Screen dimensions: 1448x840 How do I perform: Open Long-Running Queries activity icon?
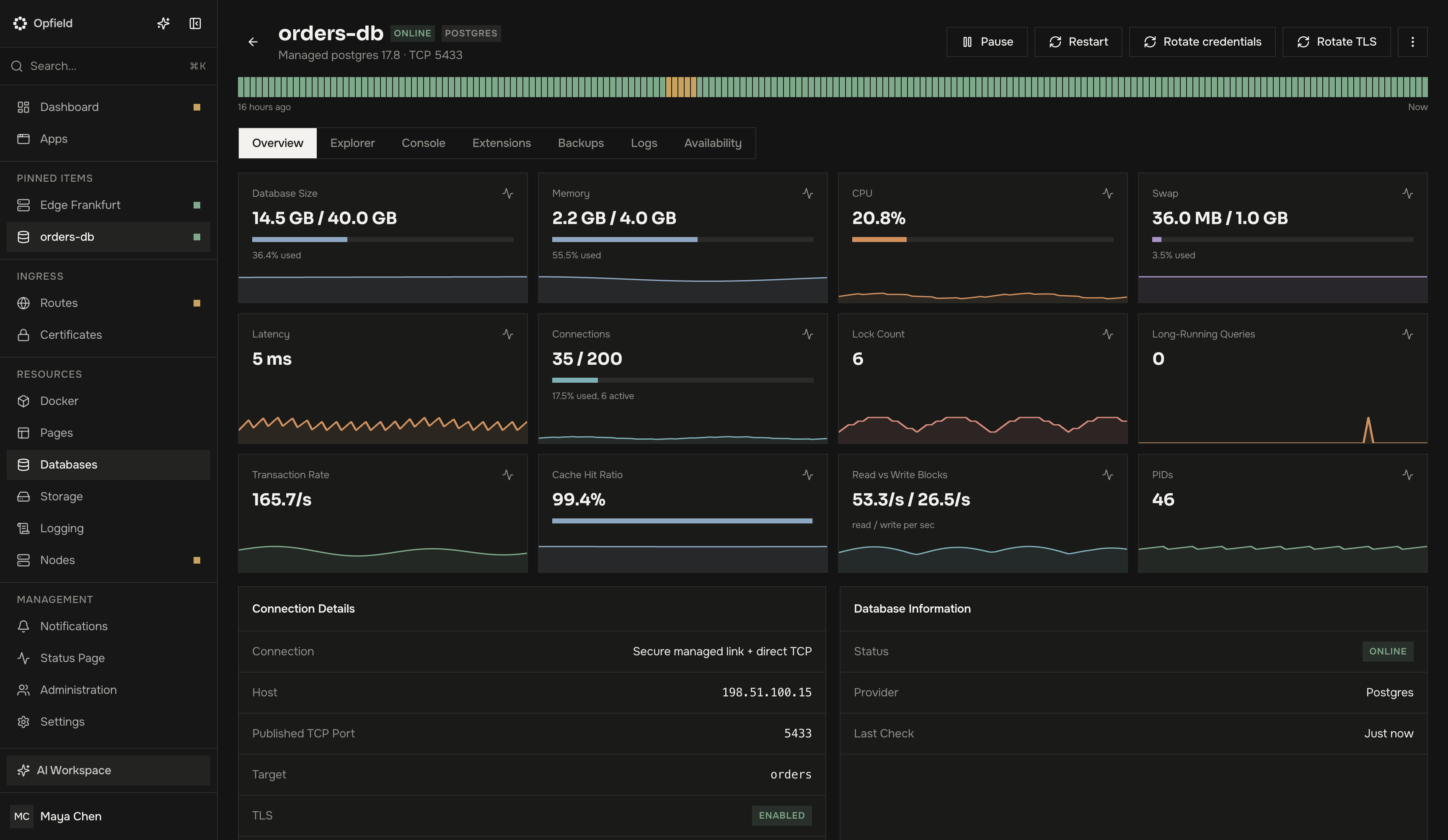(x=1407, y=334)
